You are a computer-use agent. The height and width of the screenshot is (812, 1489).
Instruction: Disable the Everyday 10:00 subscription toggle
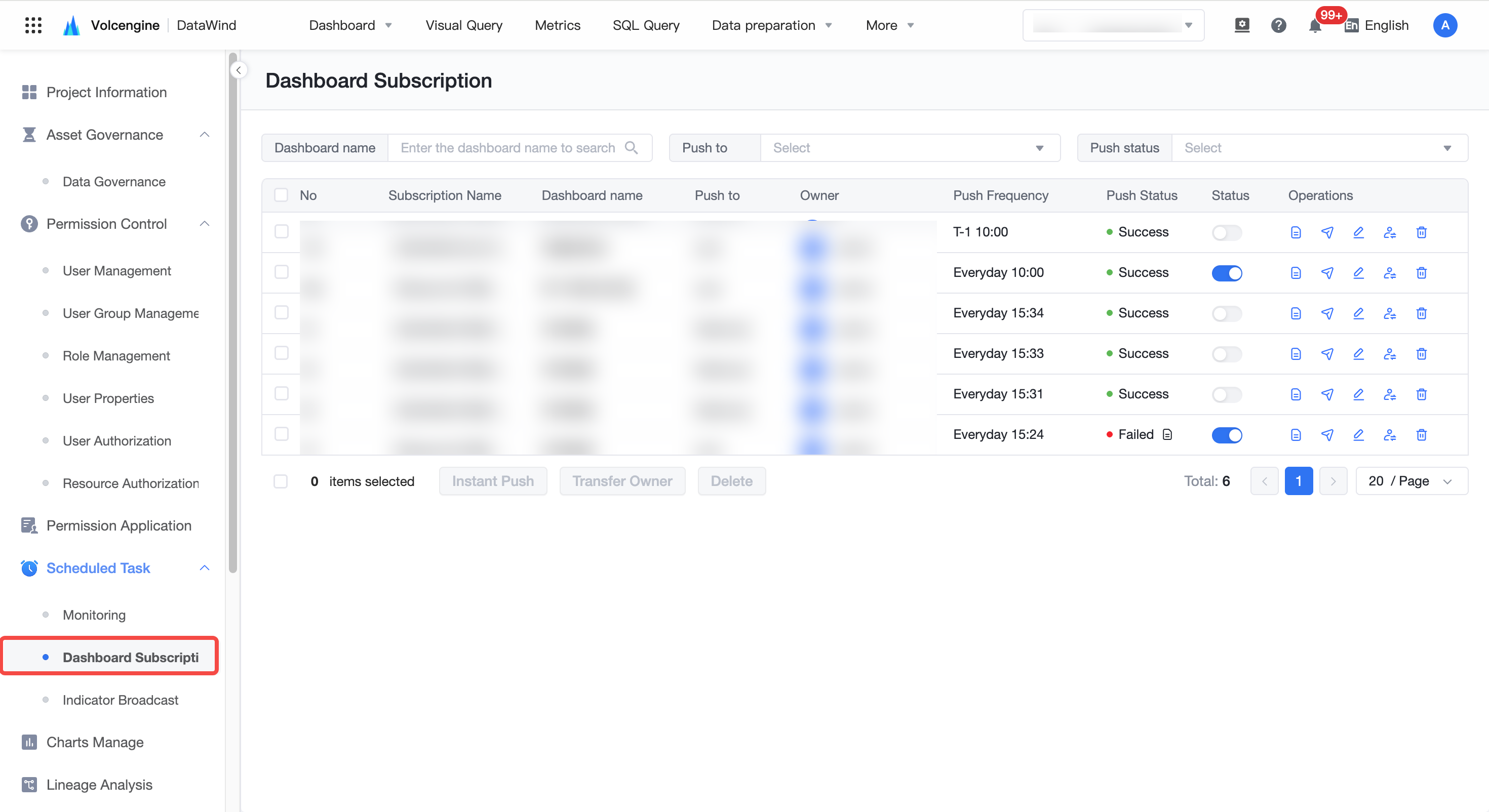point(1227,273)
